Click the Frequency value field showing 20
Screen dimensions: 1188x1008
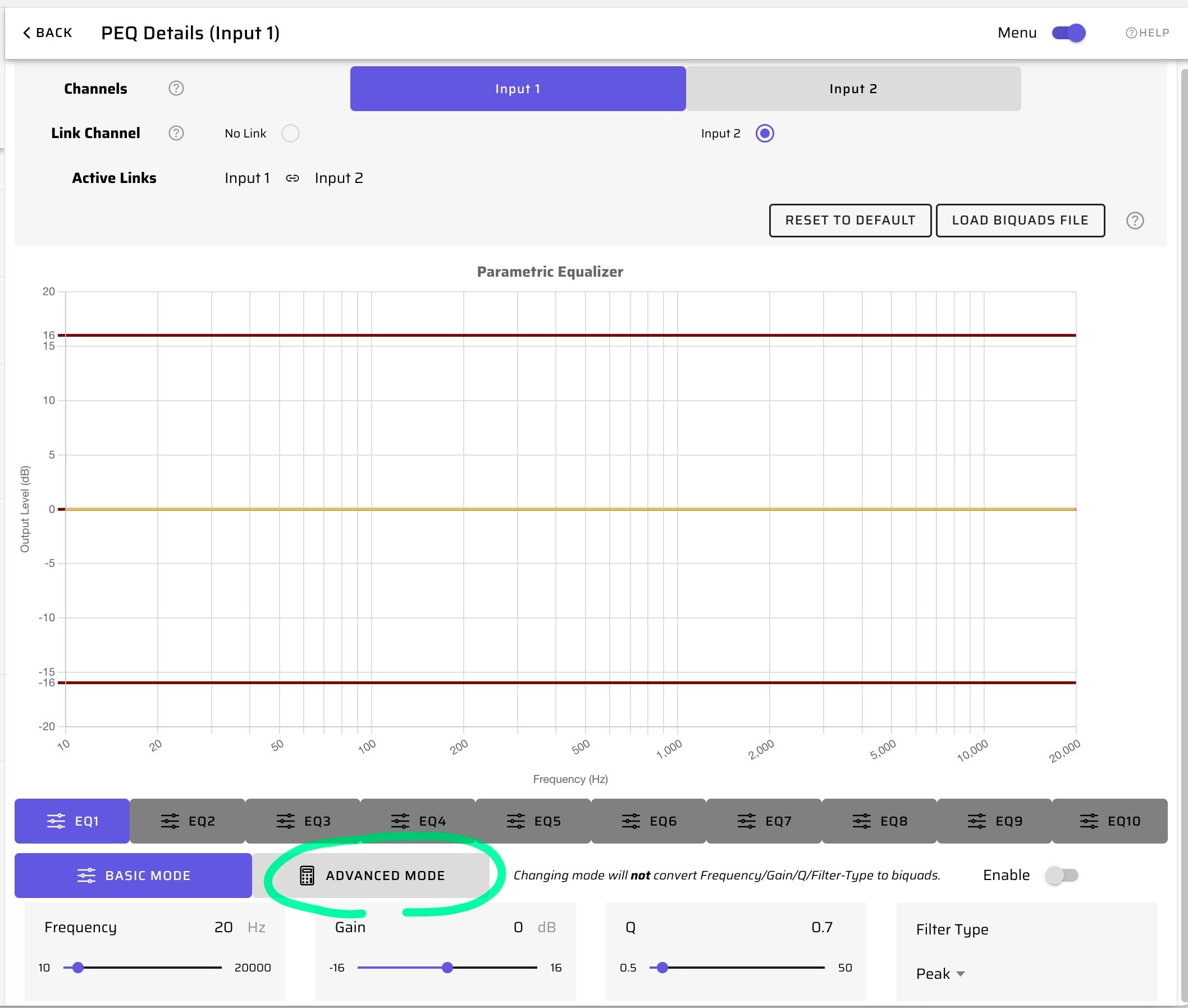223,927
